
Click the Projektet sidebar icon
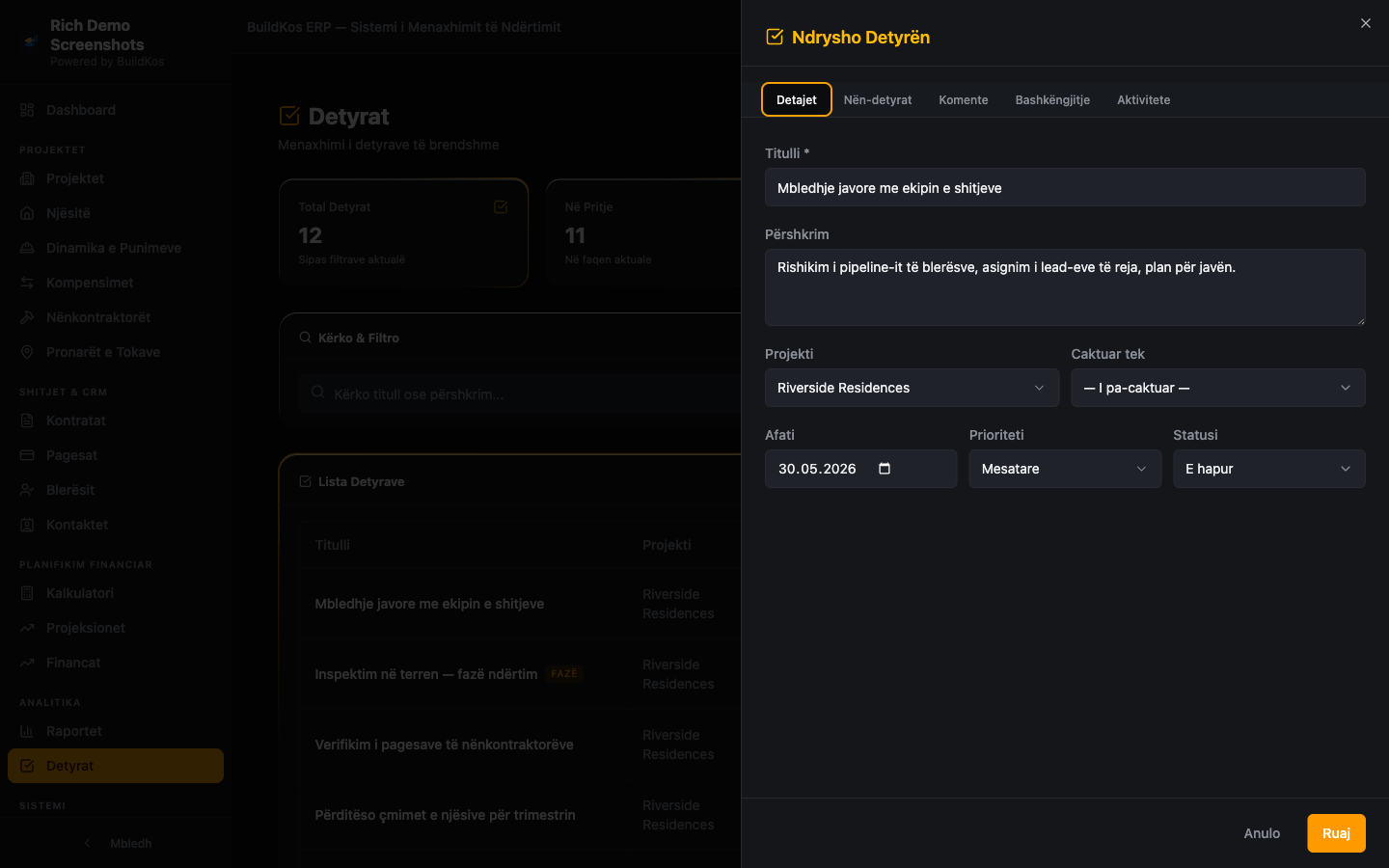pyautogui.click(x=27, y=178)
